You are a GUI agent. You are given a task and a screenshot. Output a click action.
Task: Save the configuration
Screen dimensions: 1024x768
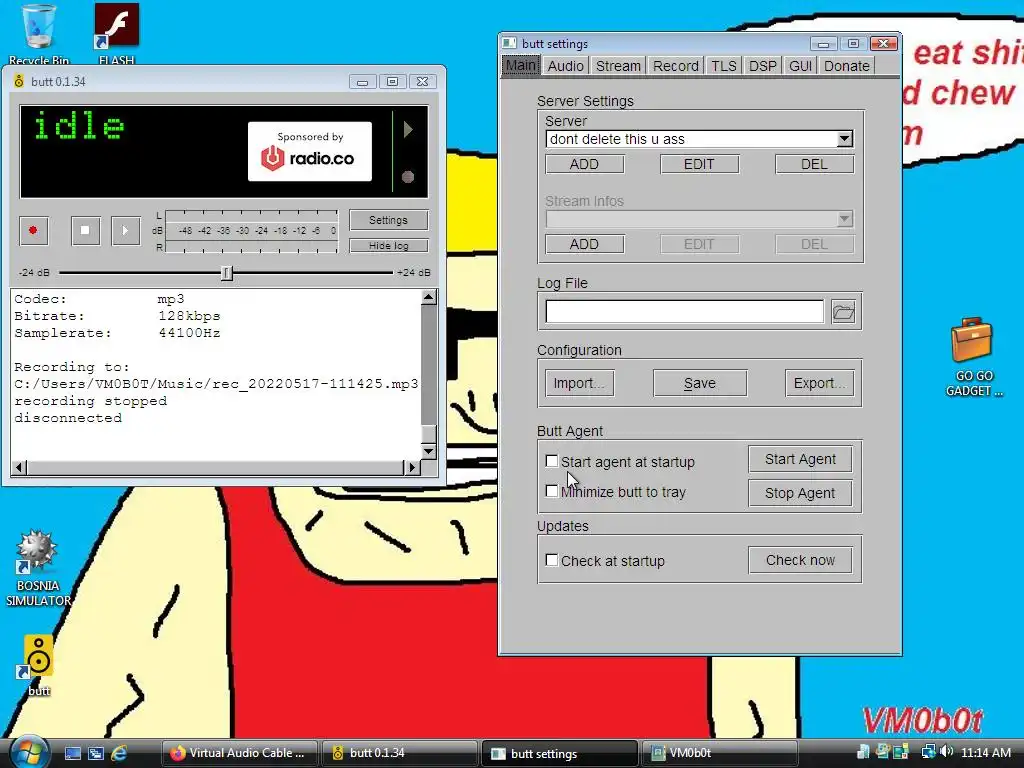[x=700, y=383]
